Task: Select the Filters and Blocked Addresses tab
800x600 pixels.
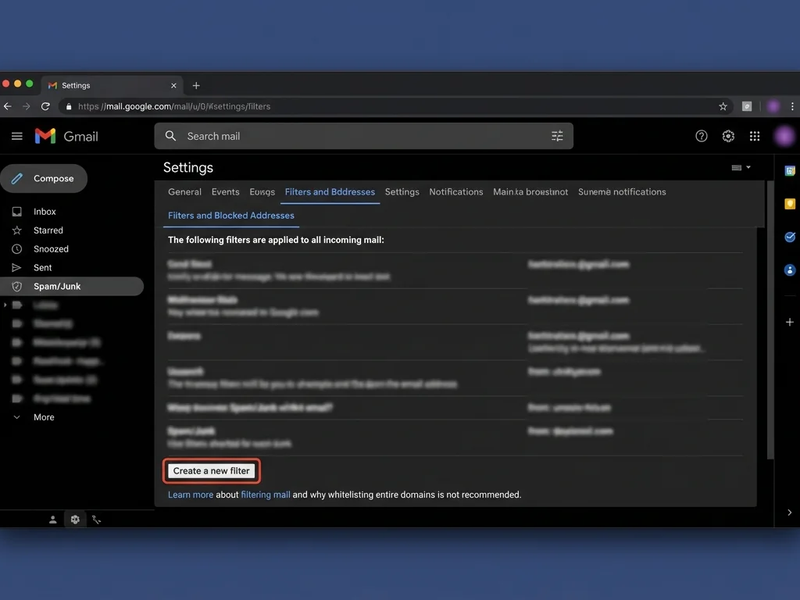Action: point(230,215)
